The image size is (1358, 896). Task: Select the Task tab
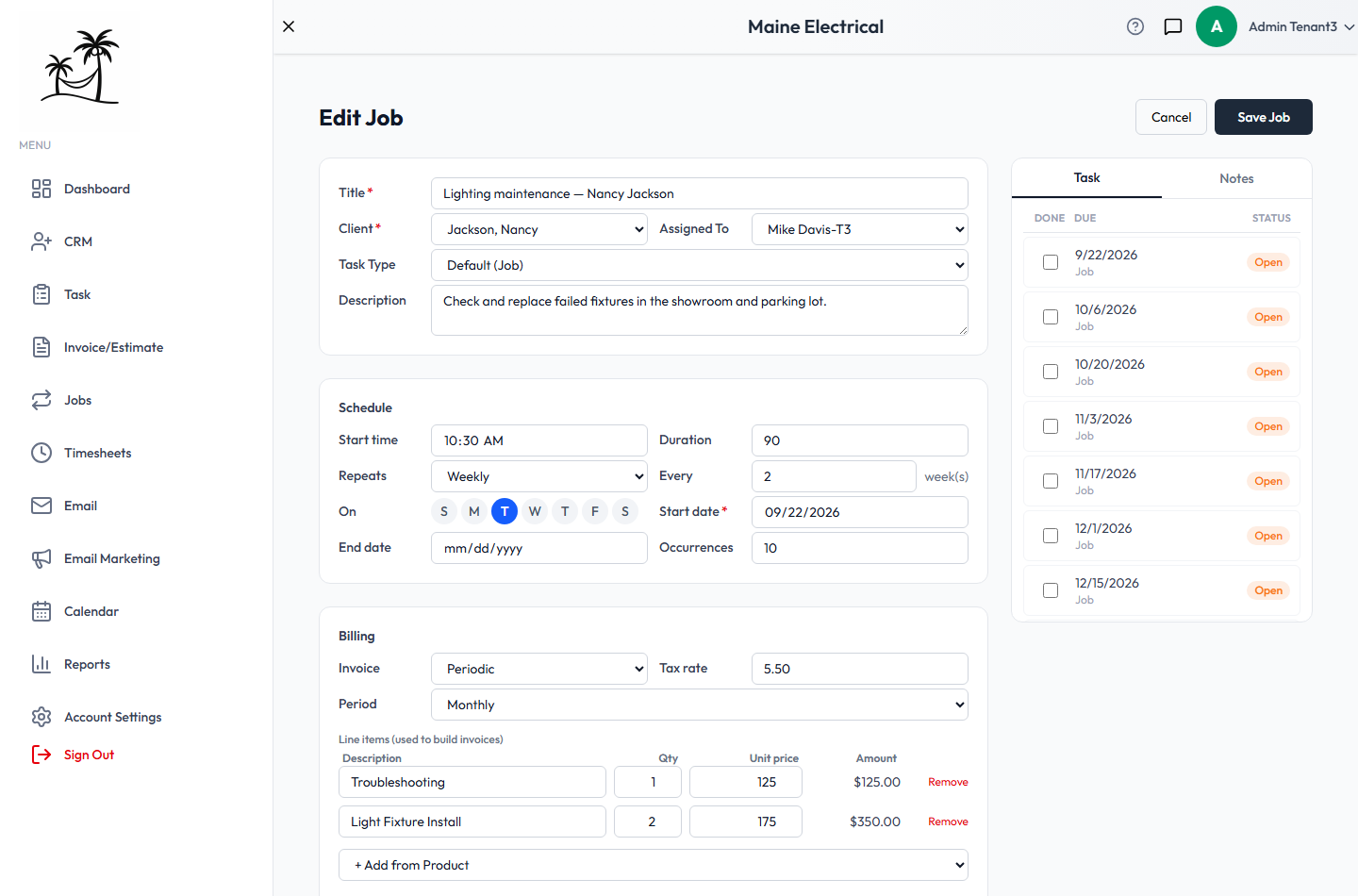tap(1086, 178)
